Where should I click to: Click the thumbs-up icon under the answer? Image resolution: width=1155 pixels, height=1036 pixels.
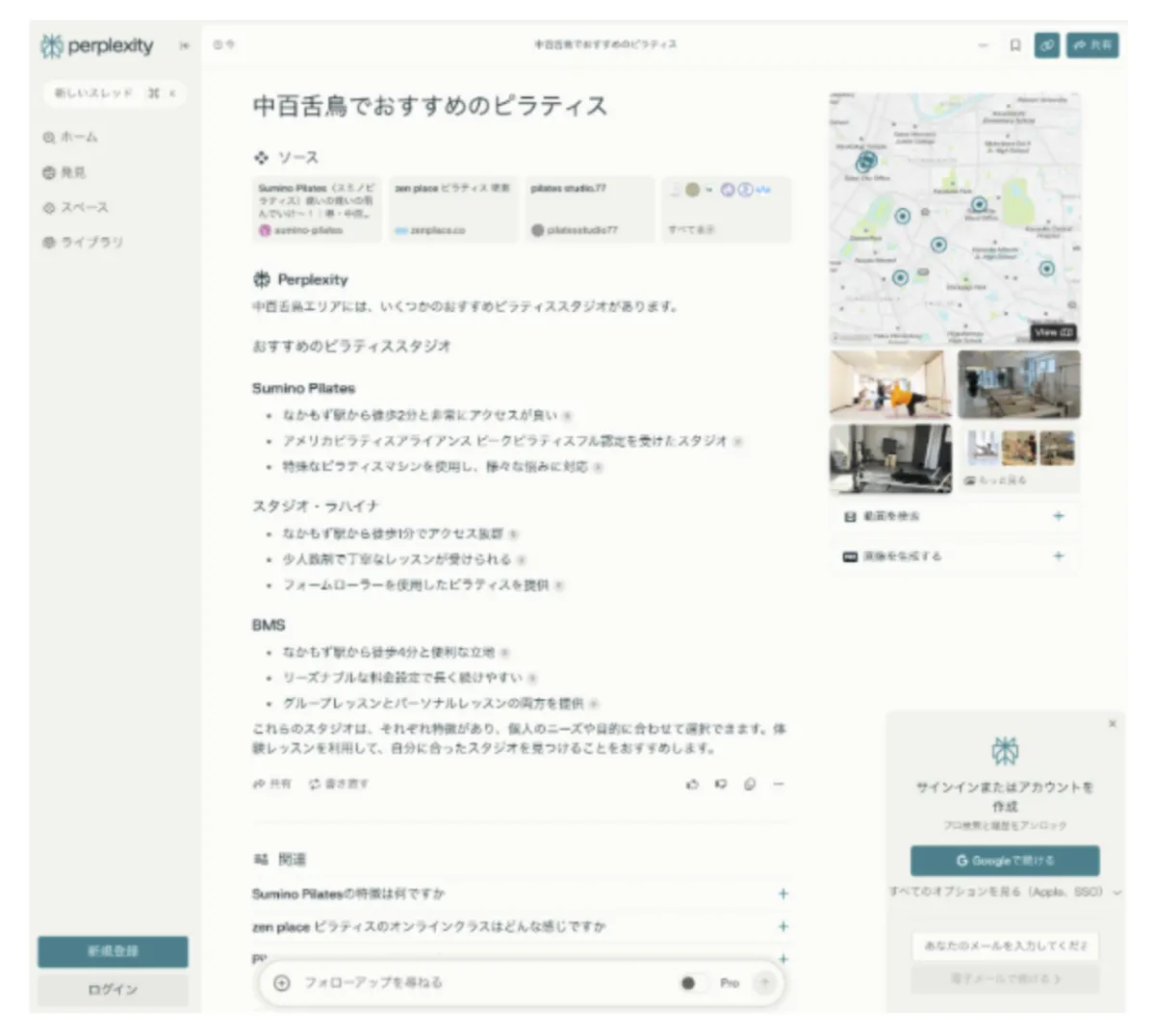(x=692, y=784)
